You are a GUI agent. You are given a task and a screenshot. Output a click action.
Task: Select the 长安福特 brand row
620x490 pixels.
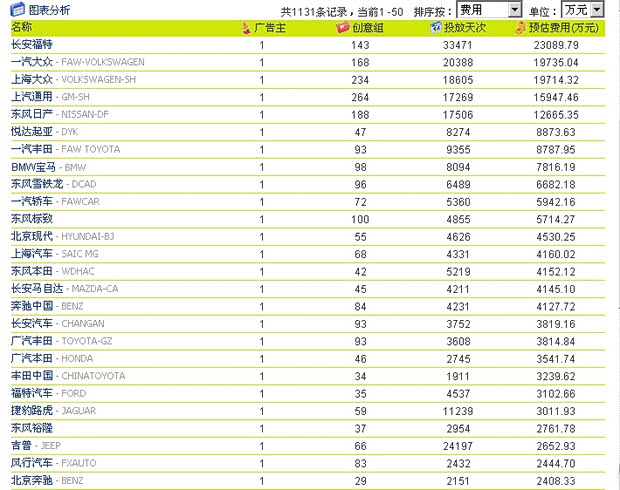point(31,45)
